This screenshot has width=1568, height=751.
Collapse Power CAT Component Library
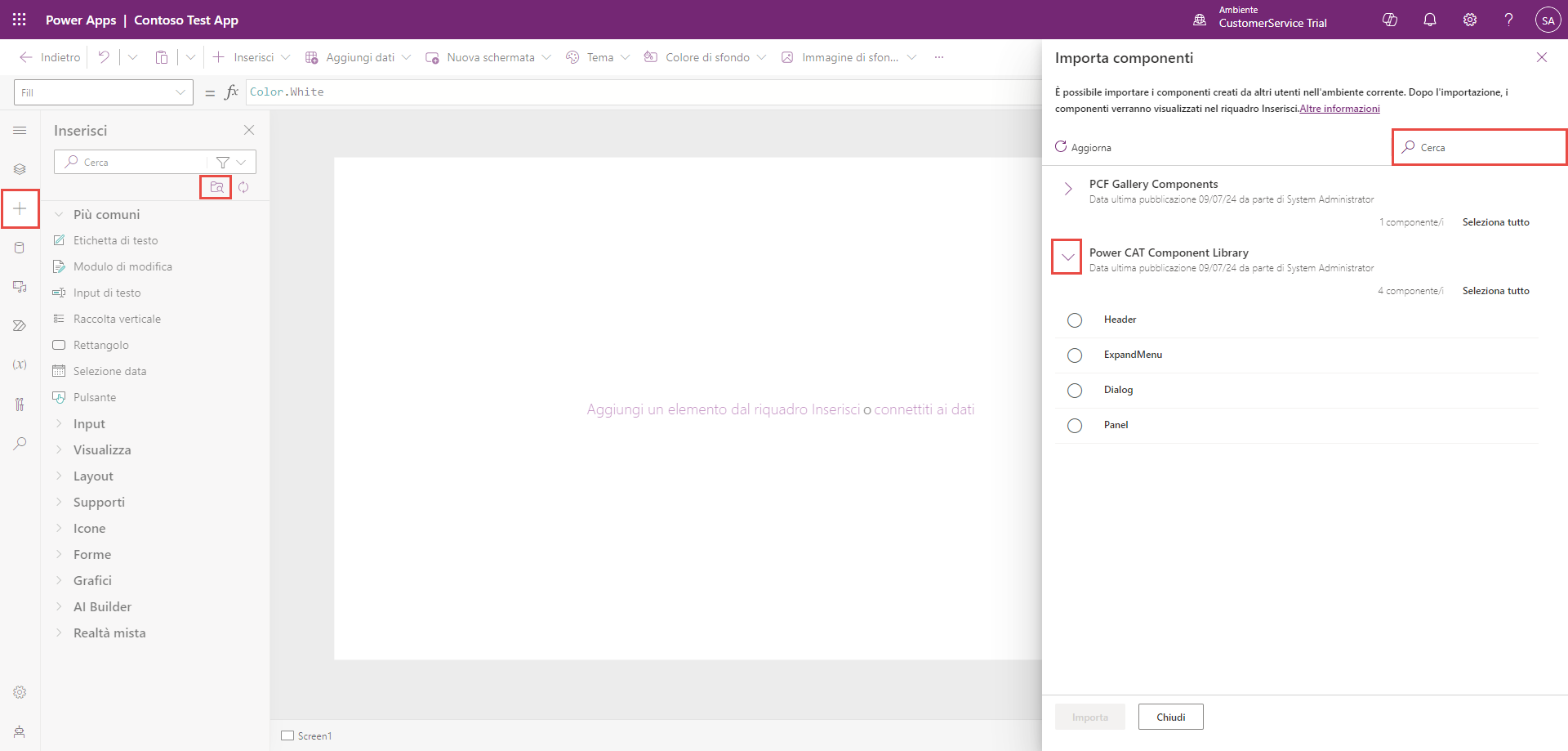[1067, 257]
